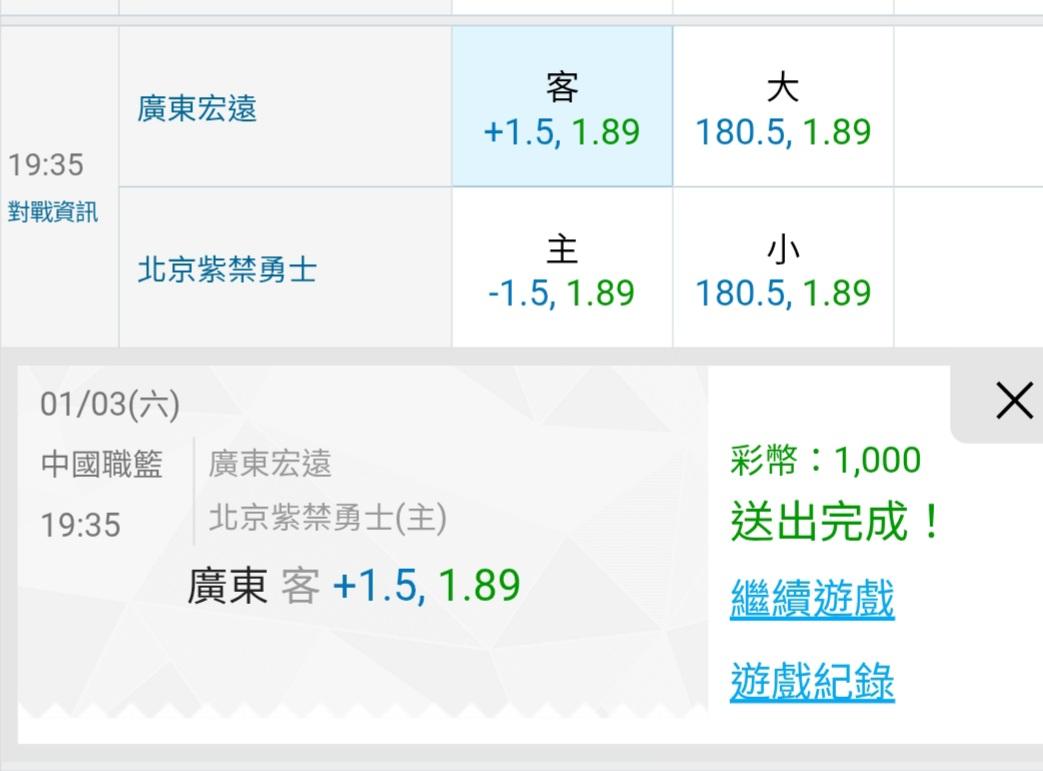The width and height of the screenshot is (1043, 771).
Task: Click the 彩幣：1,000 stake amount
Action: [x=826, y=460]
